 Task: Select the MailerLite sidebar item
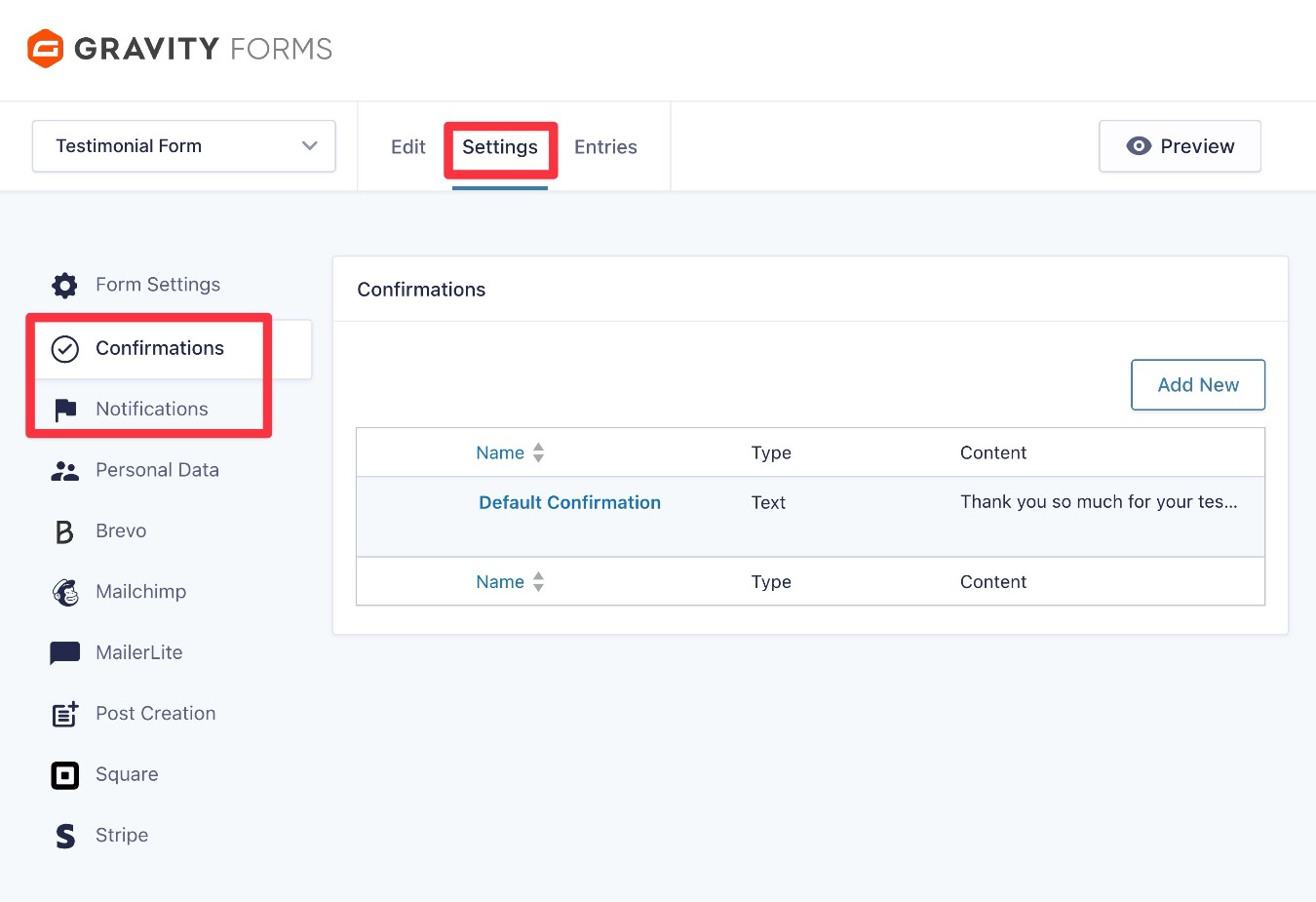coord(139,652)
